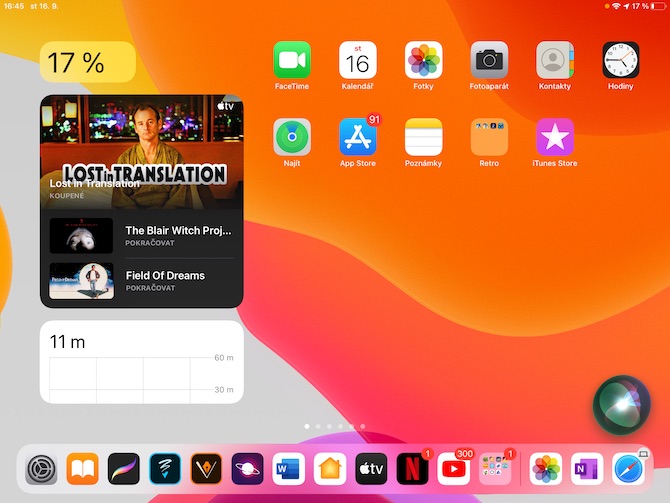Open Safari in the dock
This screenshot has width=670, height=503.
[x=628, y=469]
